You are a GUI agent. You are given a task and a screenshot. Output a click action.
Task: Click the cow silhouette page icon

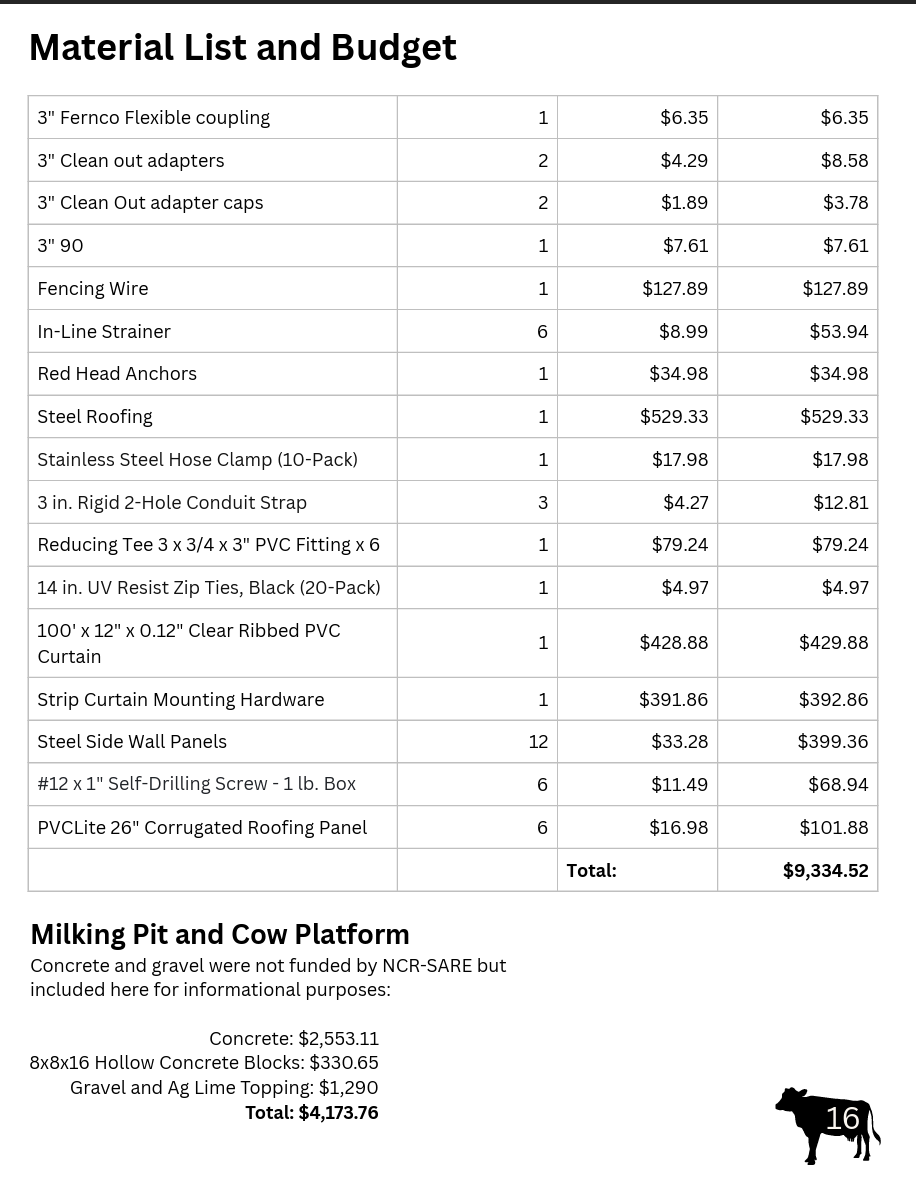826,1124
